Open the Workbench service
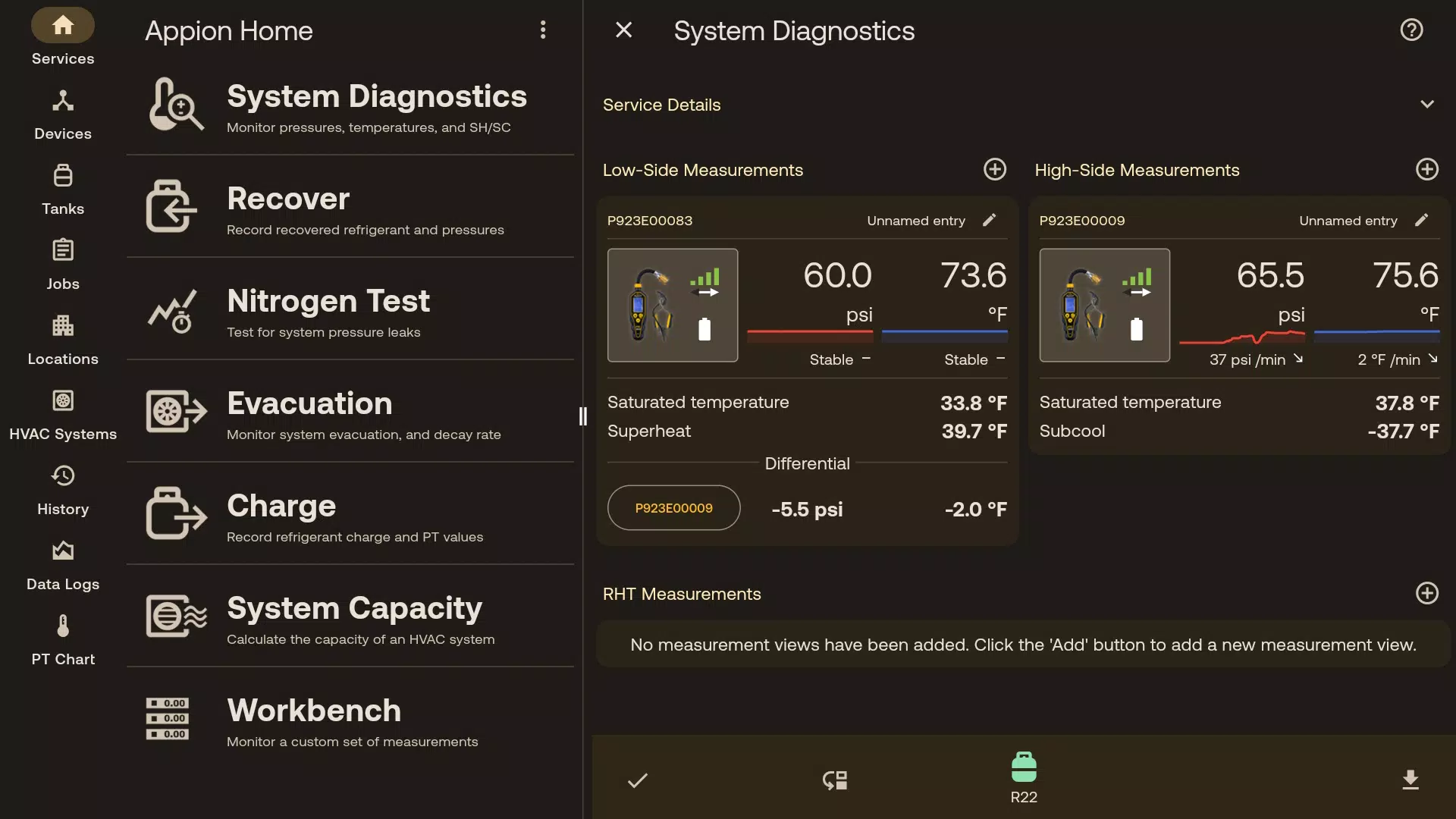The width and height of the screenshot is (1456, 819). tap(350, 719)
